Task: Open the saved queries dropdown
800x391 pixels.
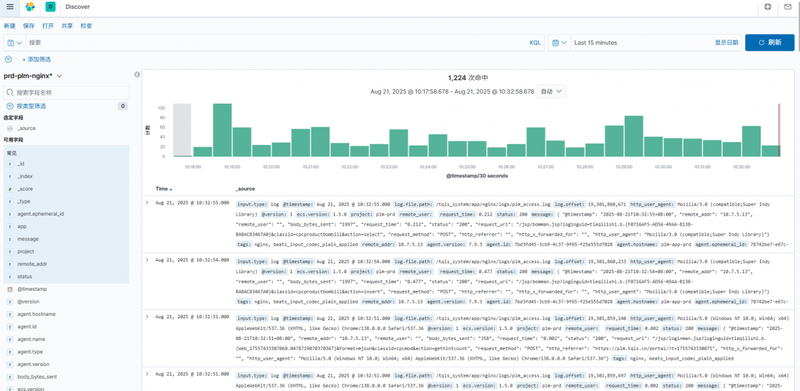Action: click(x=15, y=43)
